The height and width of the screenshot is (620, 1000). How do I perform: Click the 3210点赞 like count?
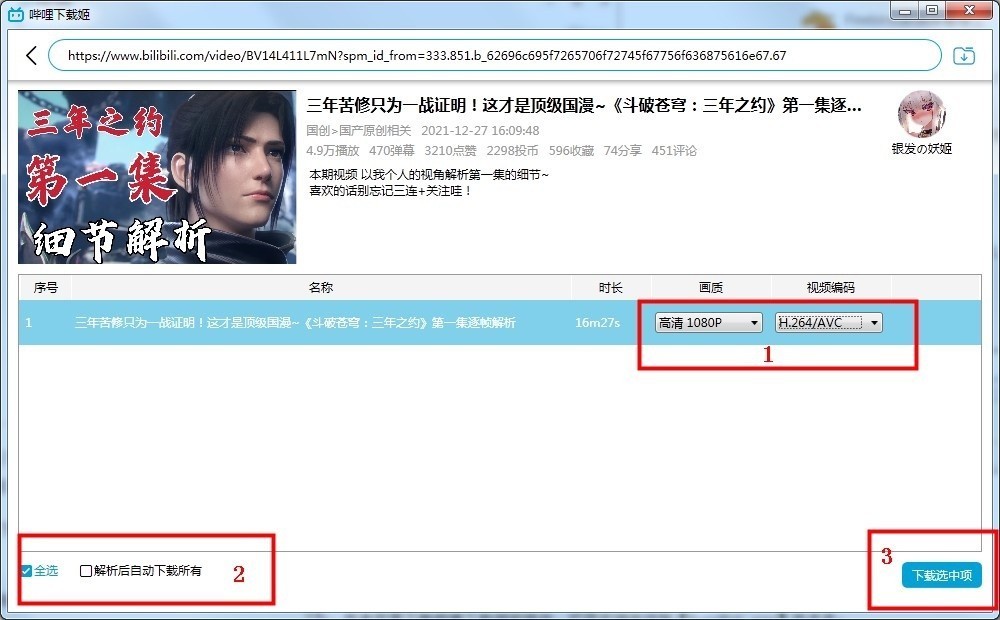click(450, 151)
